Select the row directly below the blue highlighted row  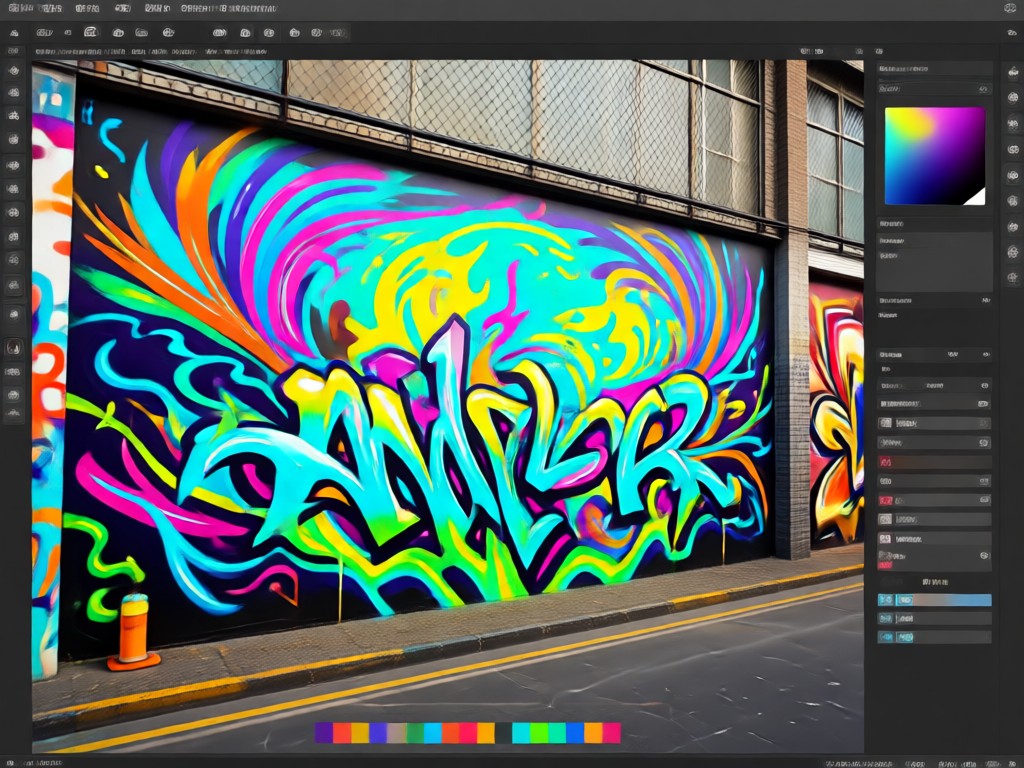coord(935,618)
